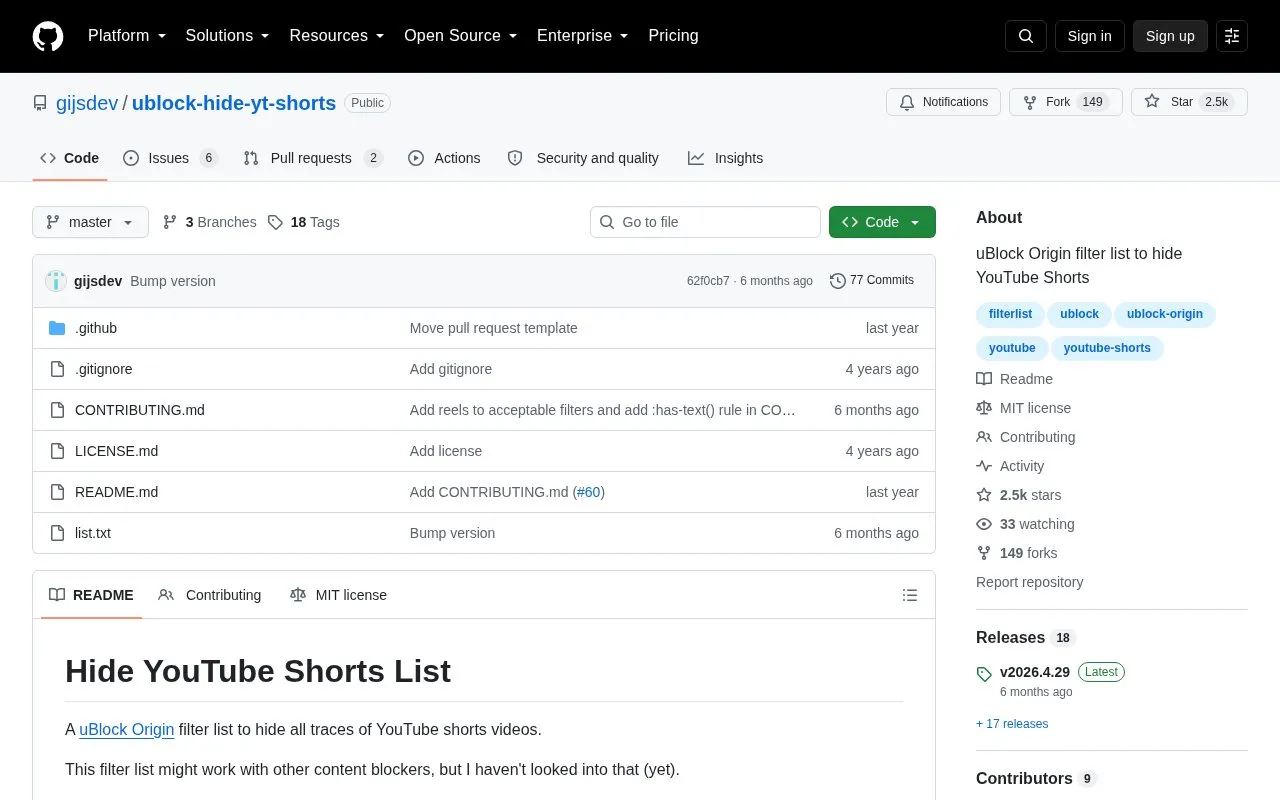Click the pulse icon beside Activity
The height and width of the screenshot is (800, 1280).
tap(984, 466)
